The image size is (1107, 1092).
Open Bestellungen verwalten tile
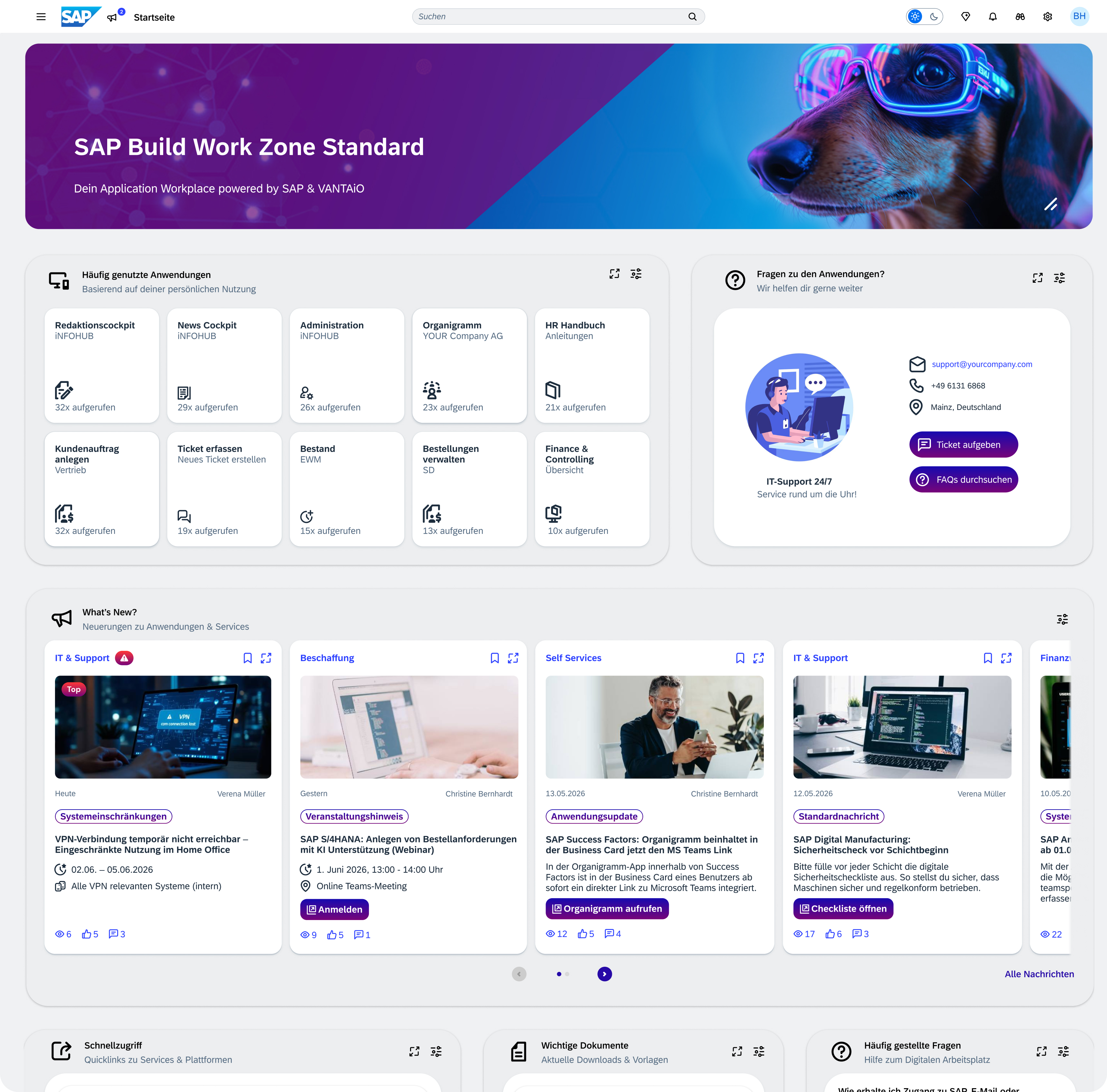pyautogui.click(x=470, y=489)
